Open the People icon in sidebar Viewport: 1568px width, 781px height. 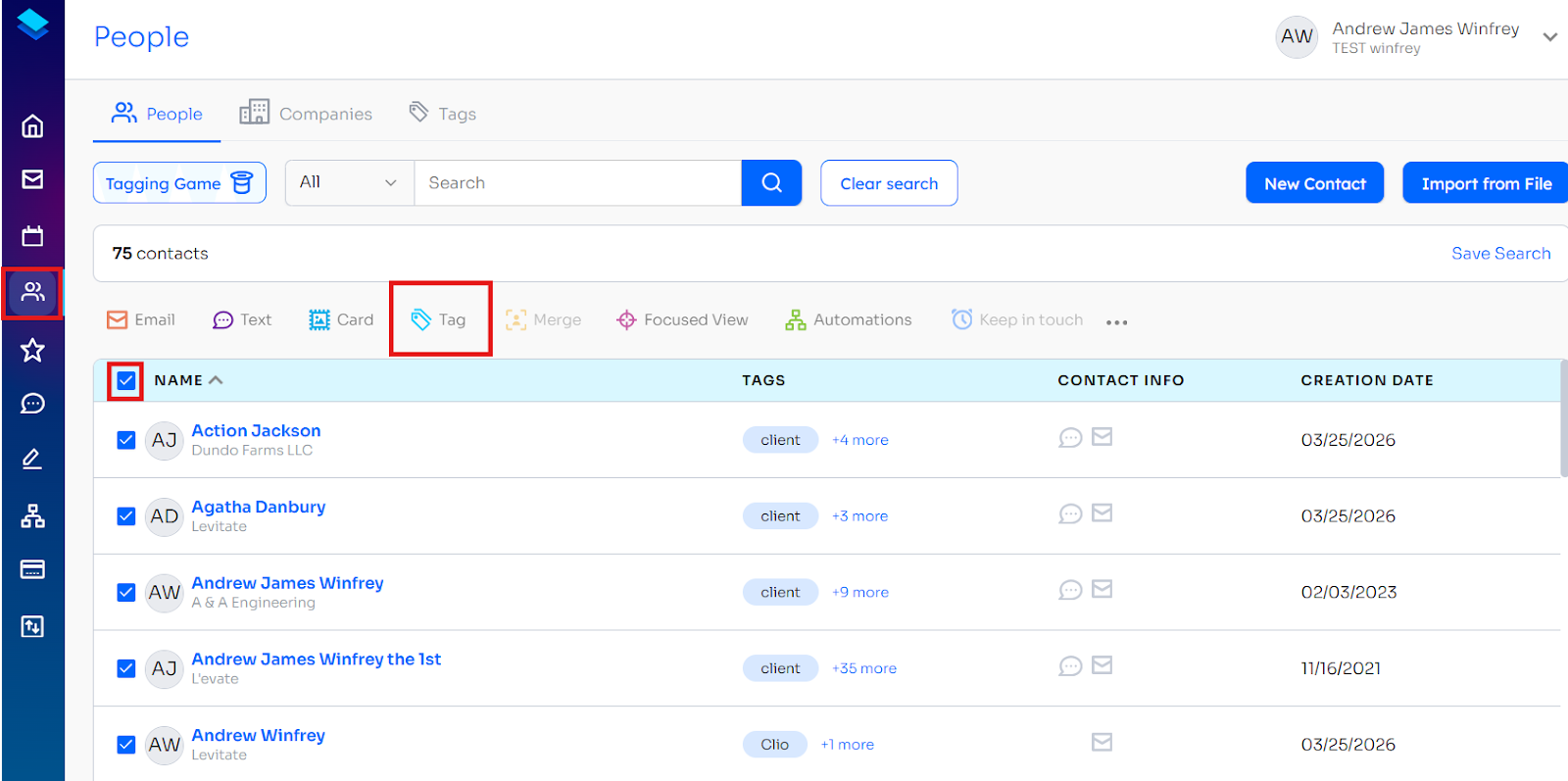(32, 292)
